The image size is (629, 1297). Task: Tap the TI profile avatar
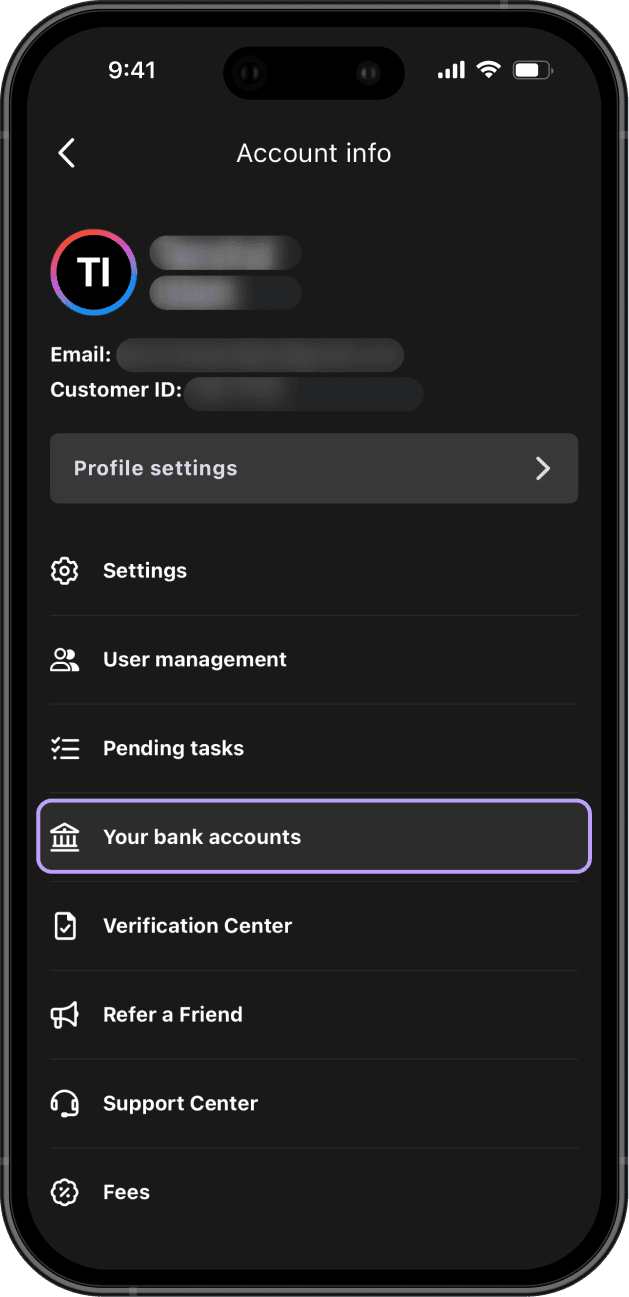[94, 272]
